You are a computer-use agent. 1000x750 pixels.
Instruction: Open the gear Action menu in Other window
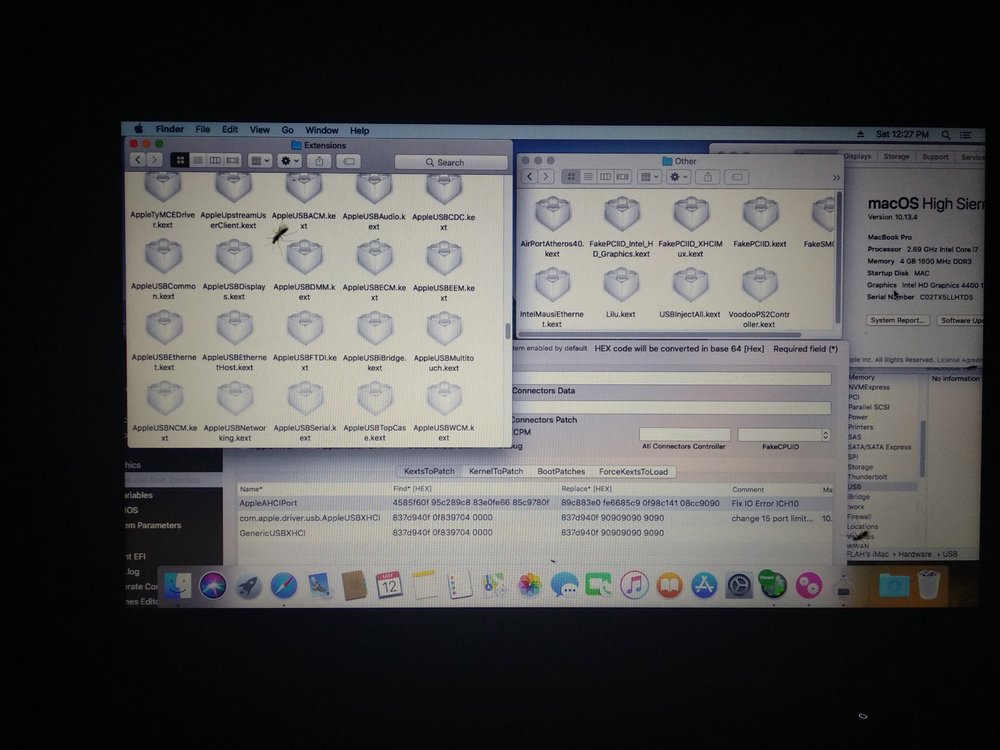pos(679,177)
